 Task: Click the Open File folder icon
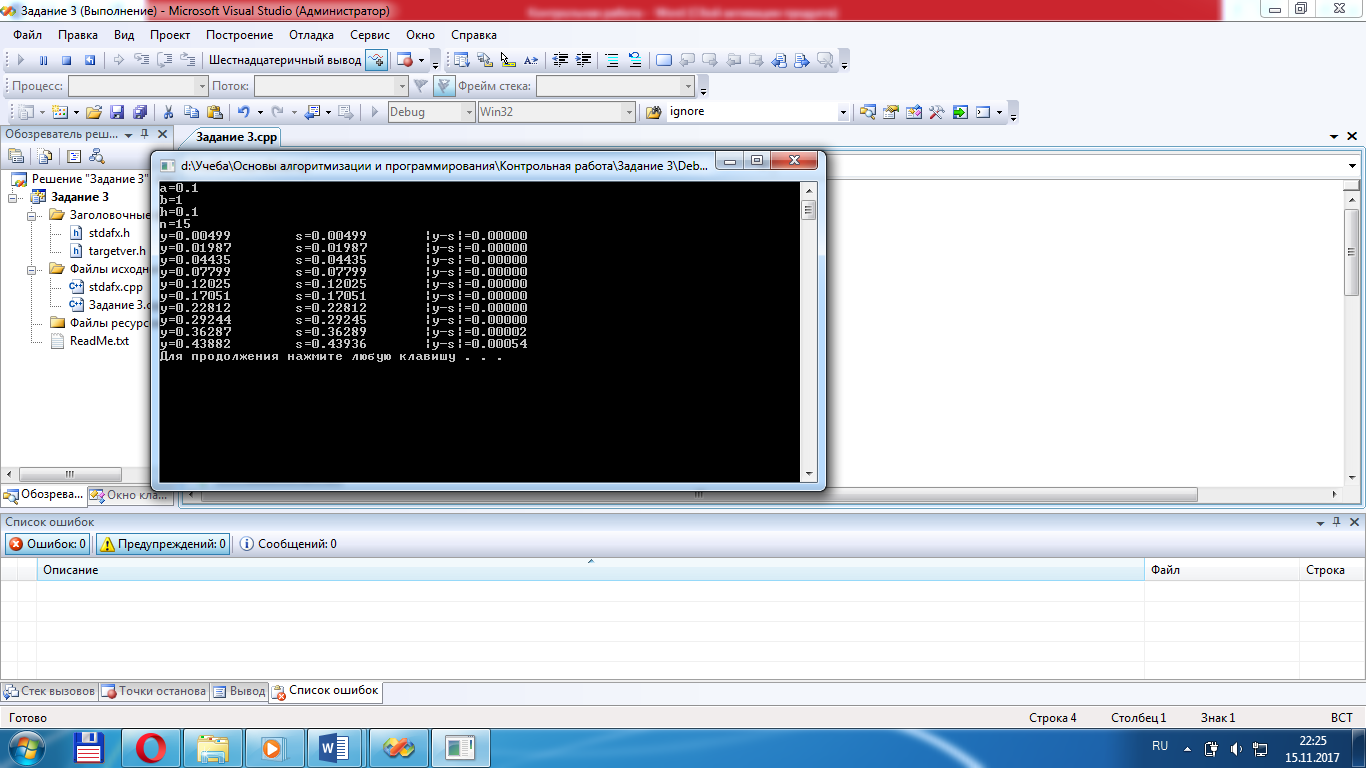pos(94,112)
